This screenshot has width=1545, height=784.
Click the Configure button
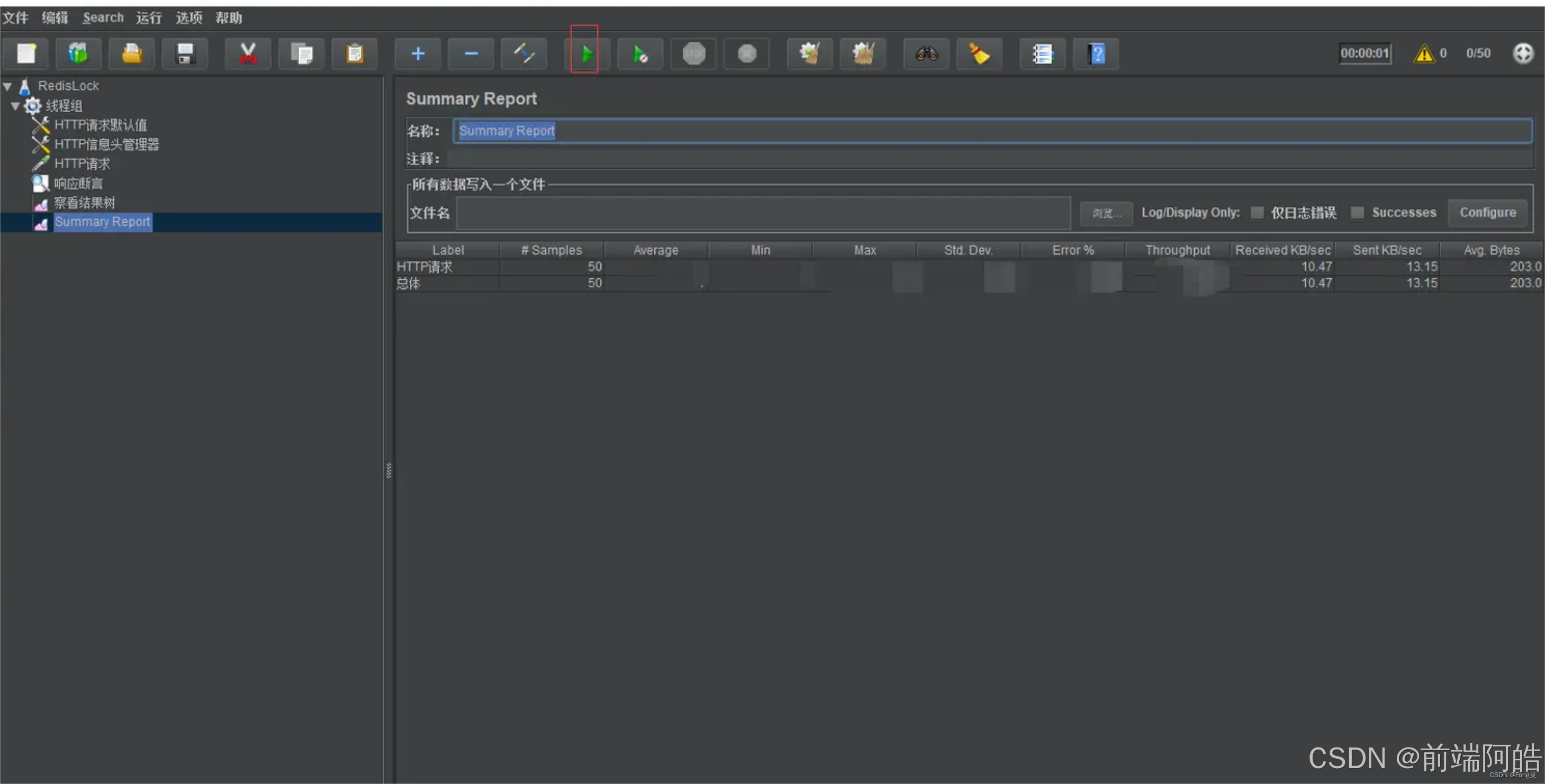(1487, 213)
